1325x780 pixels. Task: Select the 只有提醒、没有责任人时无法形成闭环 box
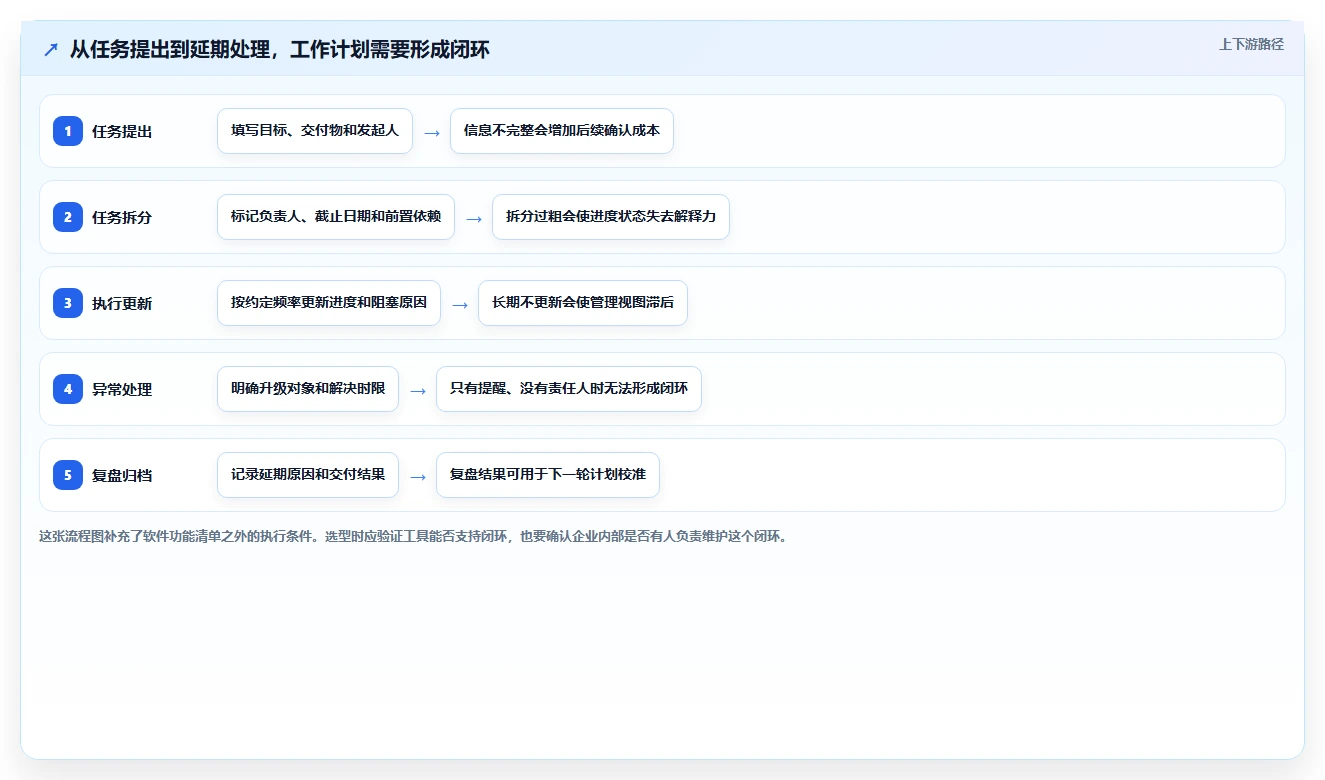click(569, 389)
